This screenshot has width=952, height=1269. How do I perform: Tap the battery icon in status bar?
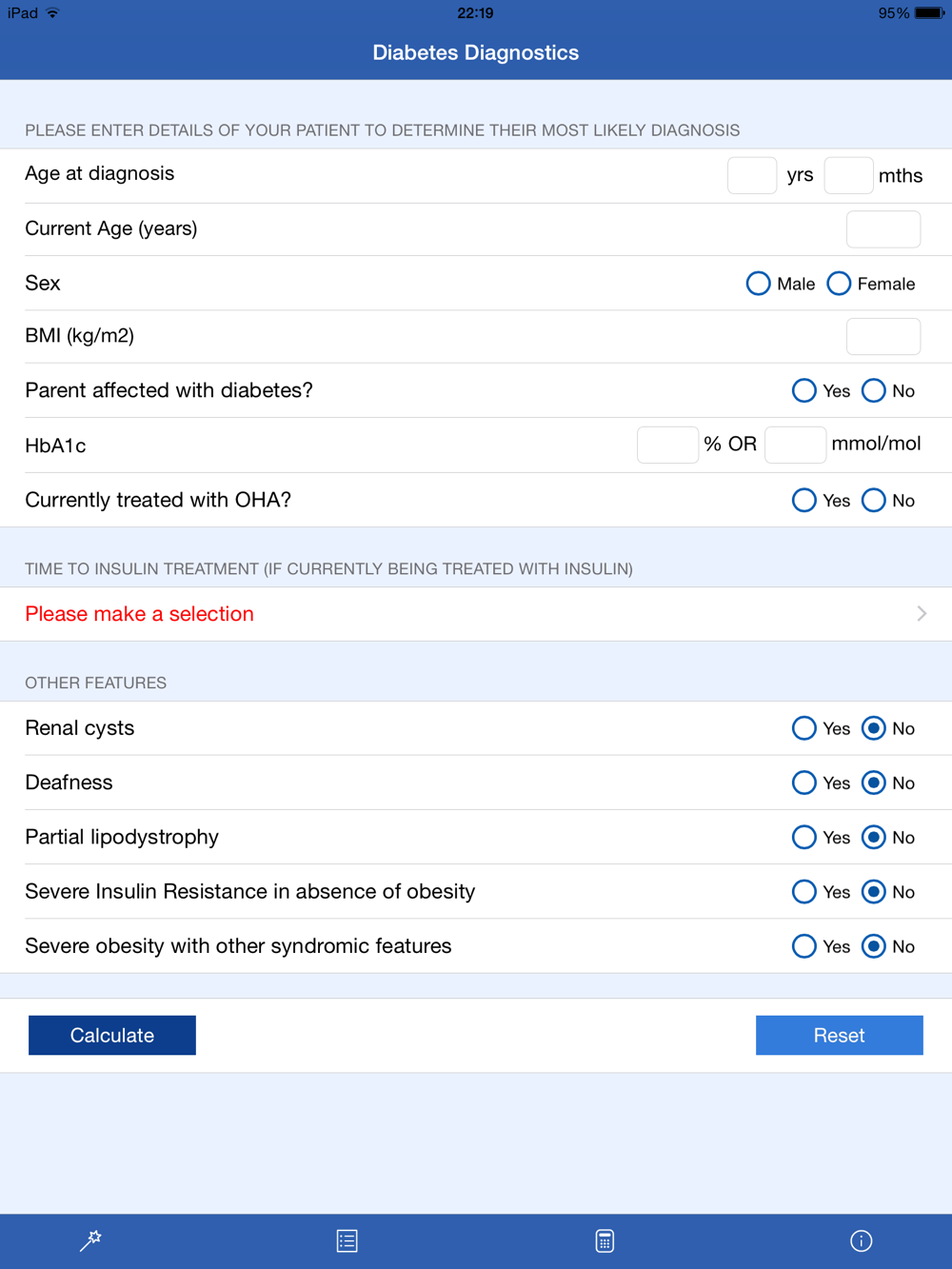tap(928, 13)
